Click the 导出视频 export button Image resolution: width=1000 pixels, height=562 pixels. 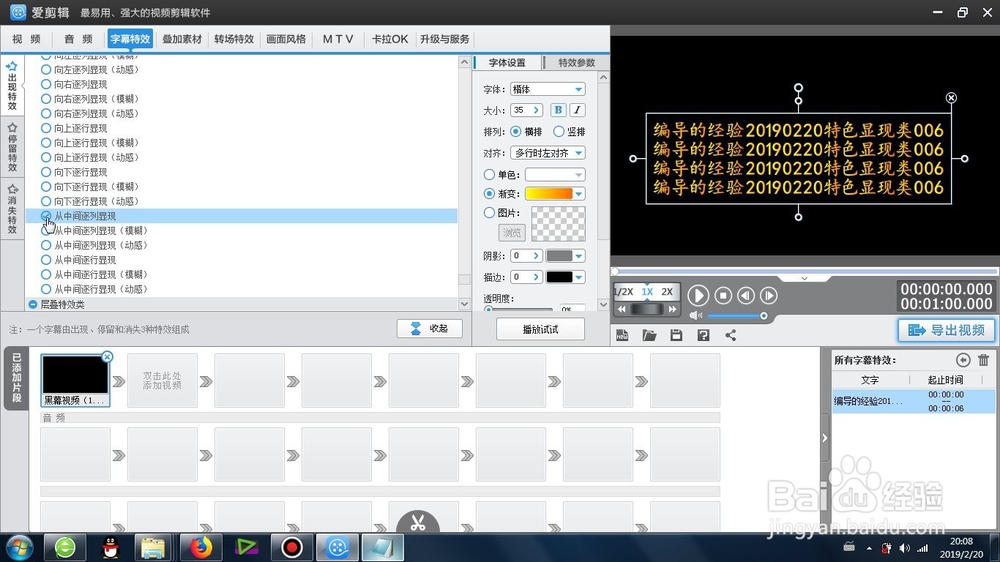946,330
